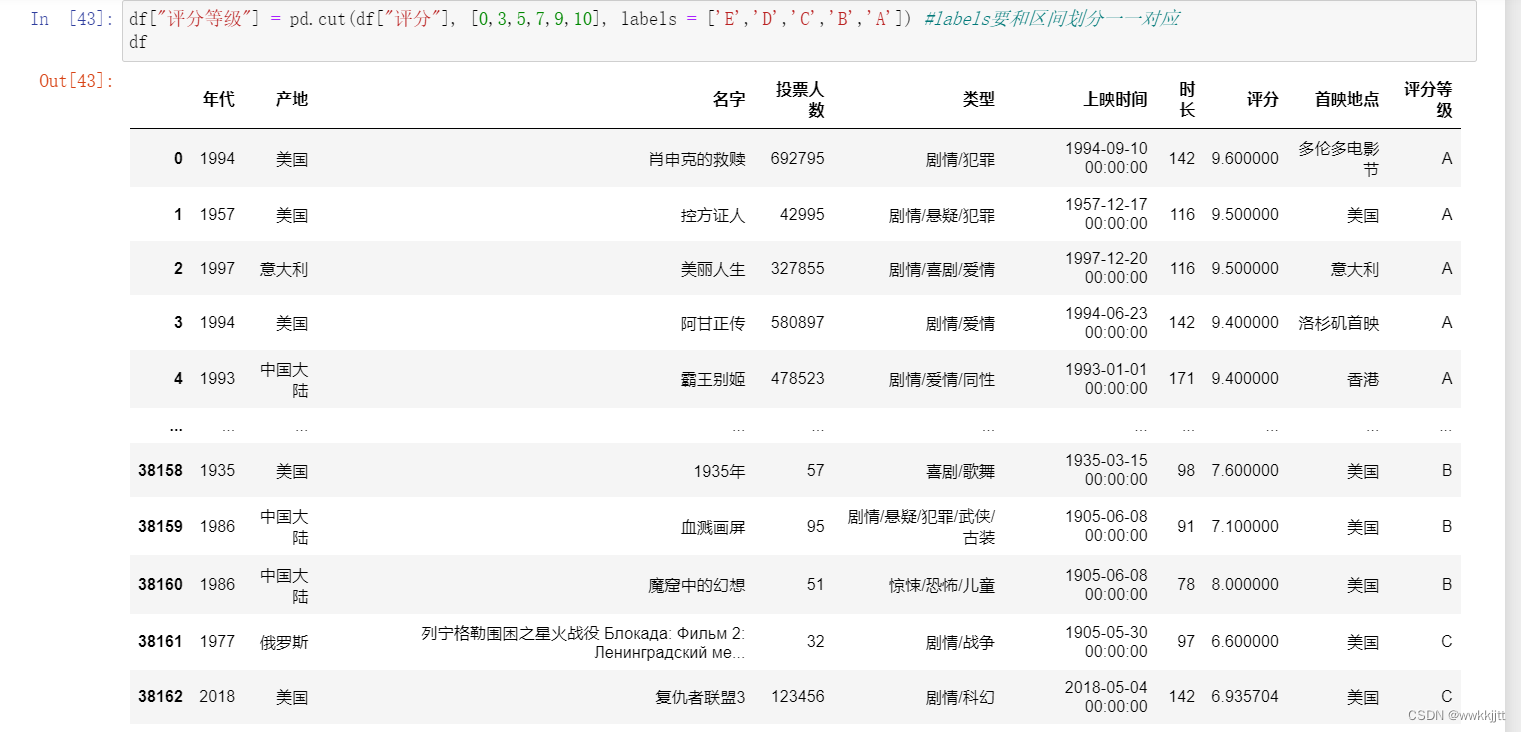Image resolution: width=1521 pixels, height=732 pixels.
Task: Click movie name 魔窟中的幻想
Action: [697, 585]
